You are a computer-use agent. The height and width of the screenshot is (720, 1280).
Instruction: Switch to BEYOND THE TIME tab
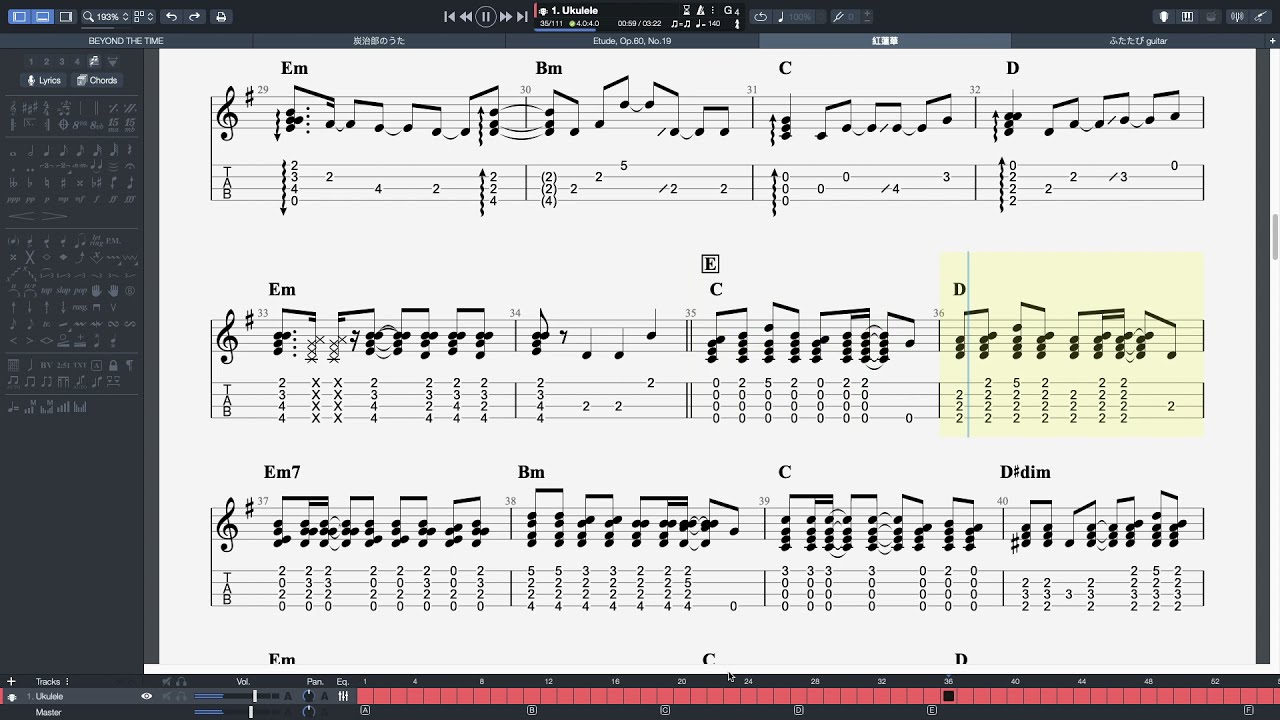point(126,41)
